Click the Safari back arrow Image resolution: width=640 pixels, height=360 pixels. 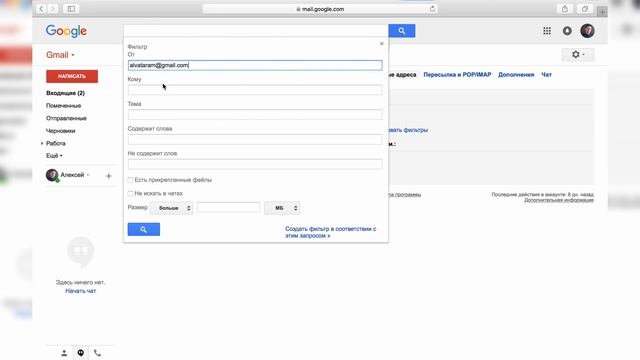point(41,9)
